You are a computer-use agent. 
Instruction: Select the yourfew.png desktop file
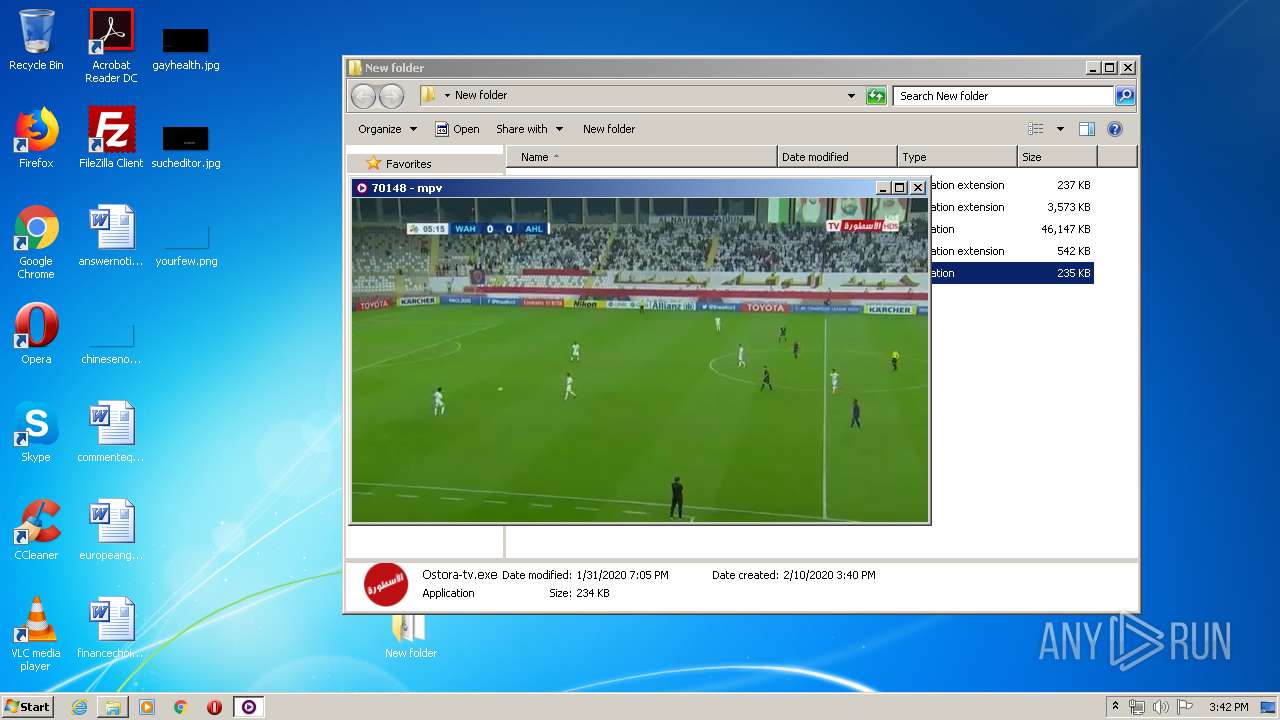tap(186, 244)
